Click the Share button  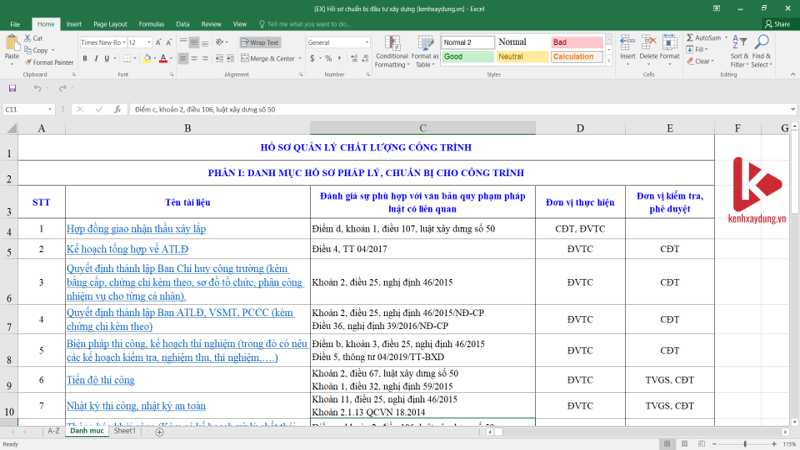point(775,23)
